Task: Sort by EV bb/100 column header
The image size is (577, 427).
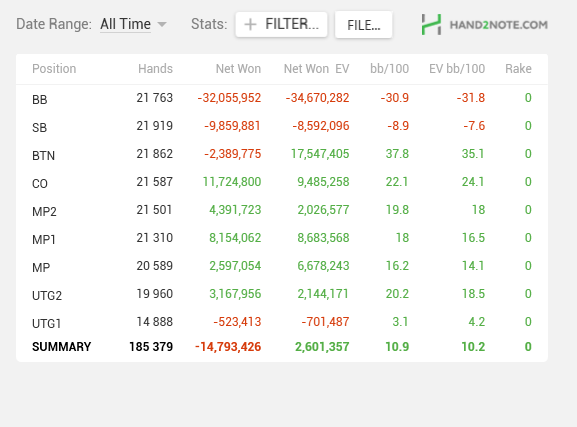Action: [x=457, y=69]
